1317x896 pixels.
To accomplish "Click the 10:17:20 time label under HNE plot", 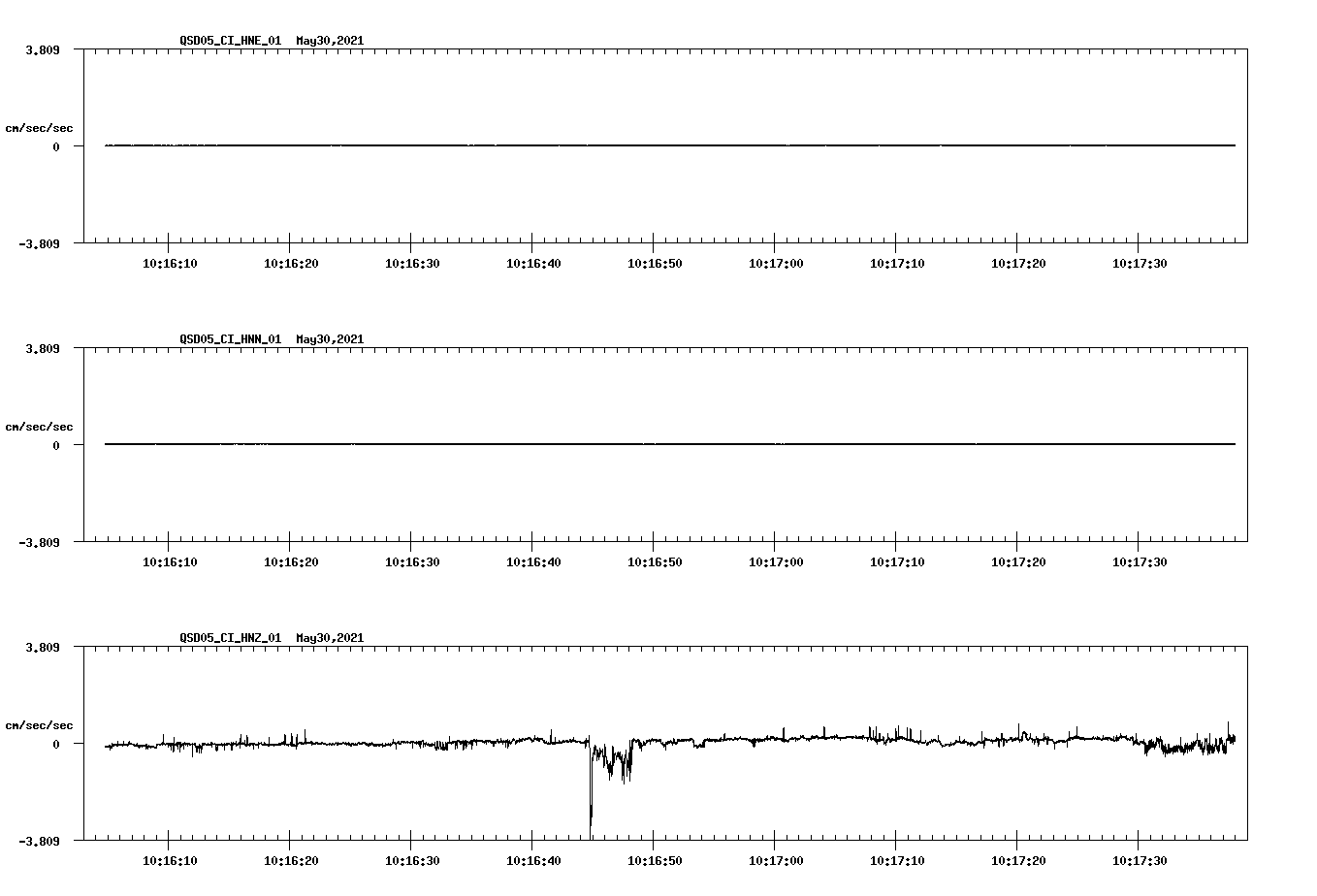I will click(1018, 264).
